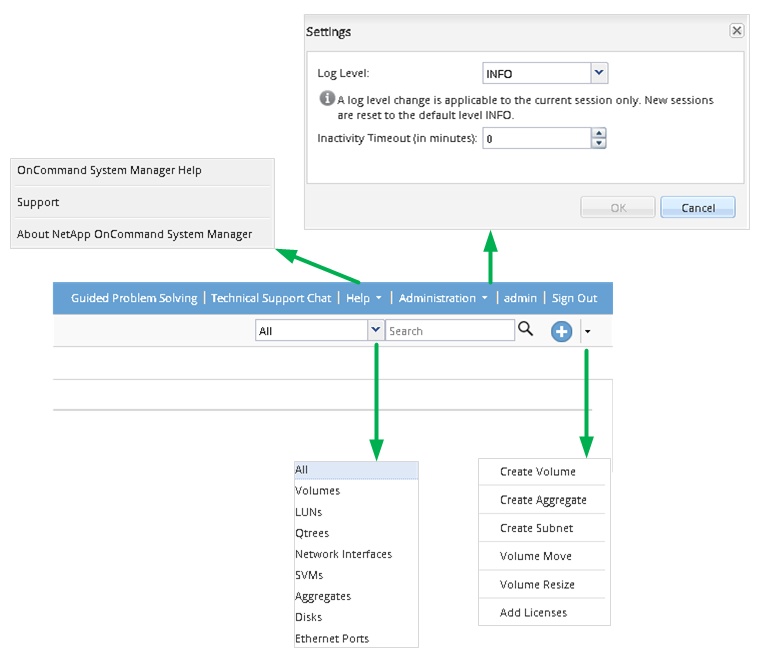Viewport: 762px width, 662px height.
Task: Click the blue plus create icon
Action: tap(561, 331)
